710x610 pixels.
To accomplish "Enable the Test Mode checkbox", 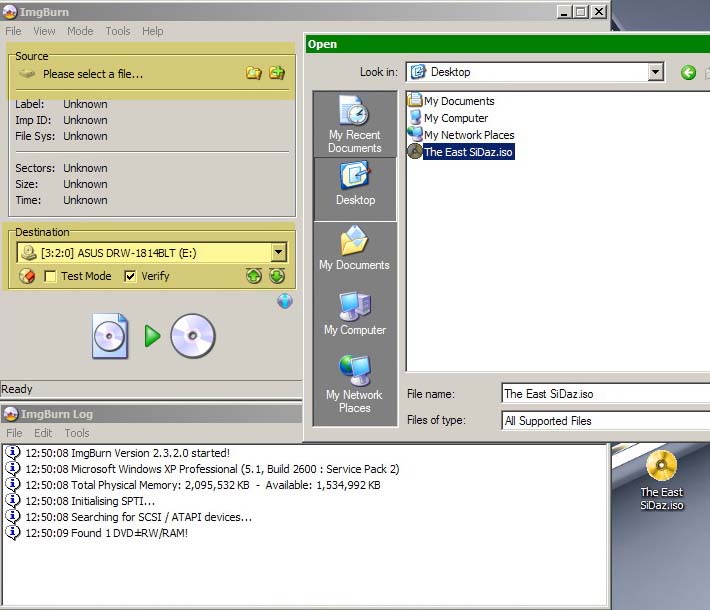I will pyautogui.click(x=50, y=276).
